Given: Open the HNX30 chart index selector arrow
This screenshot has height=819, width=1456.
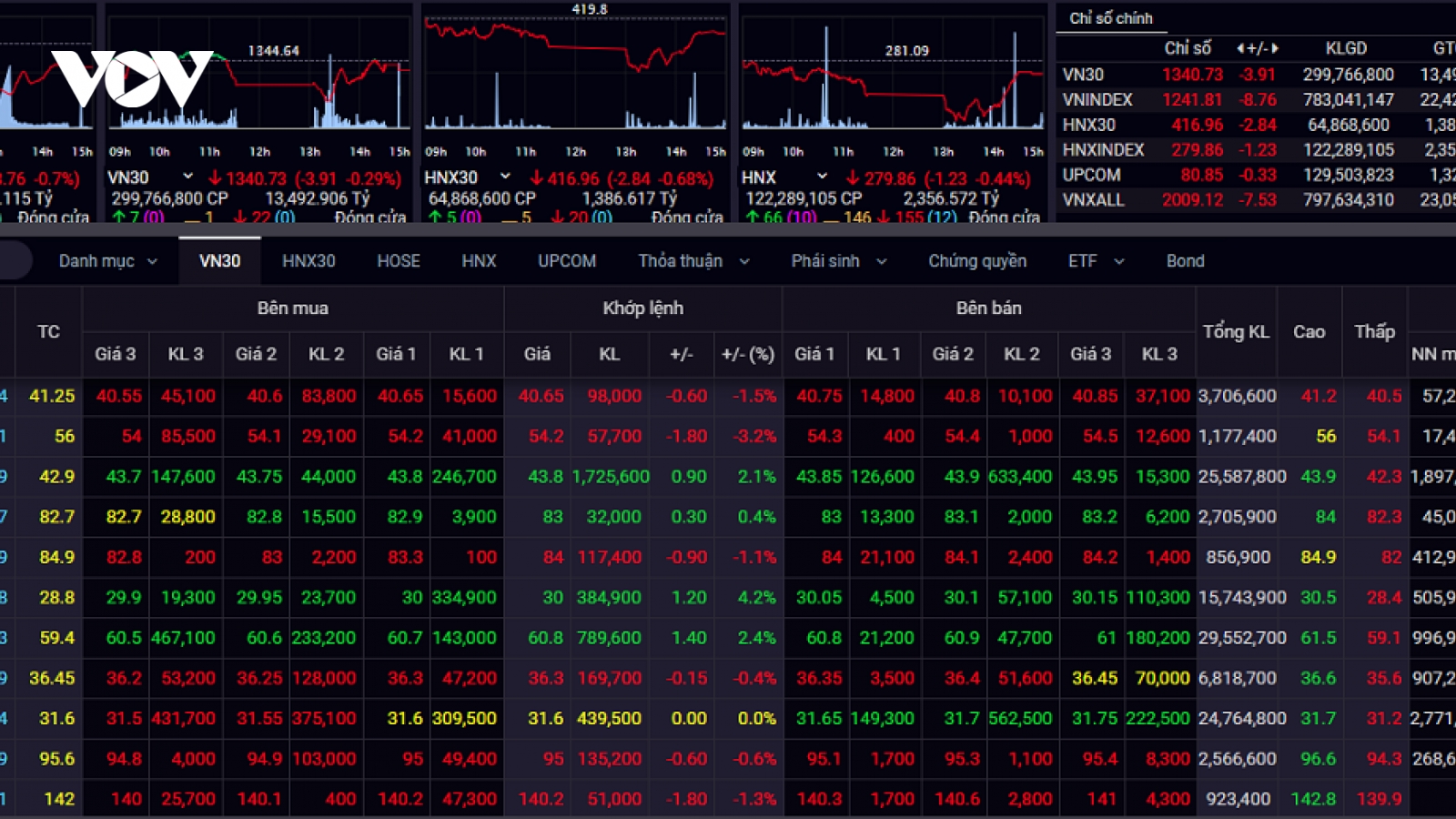Looking at the screenshot, I should click(505, 177).
